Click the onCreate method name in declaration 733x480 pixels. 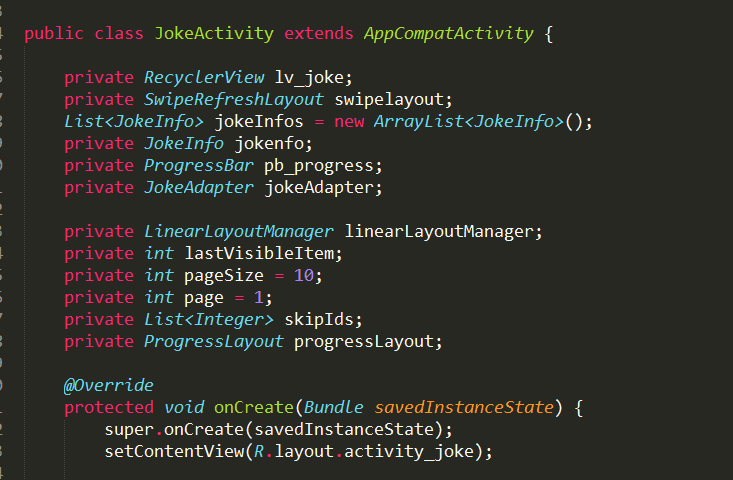coord(254,407)
